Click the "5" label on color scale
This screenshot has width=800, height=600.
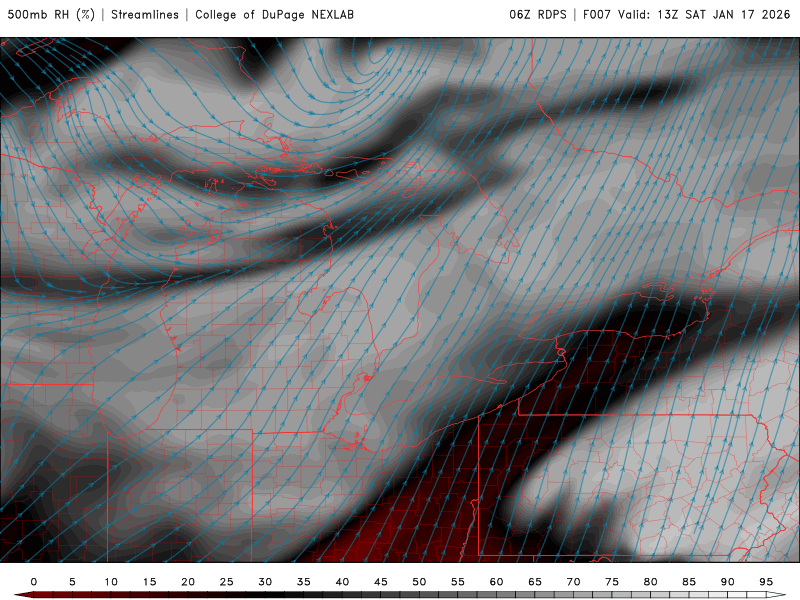click(72, 582)
